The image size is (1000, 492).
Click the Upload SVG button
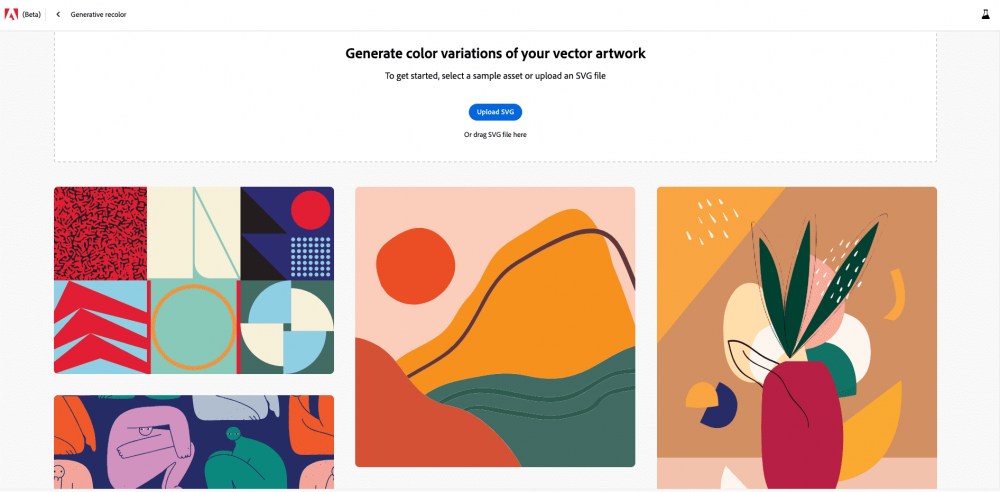point(495,112)
